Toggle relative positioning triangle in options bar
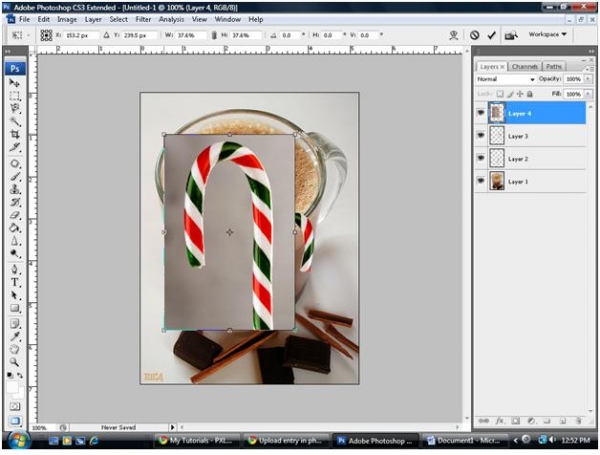Screen dimensions: 600x455 click(106, 35)
